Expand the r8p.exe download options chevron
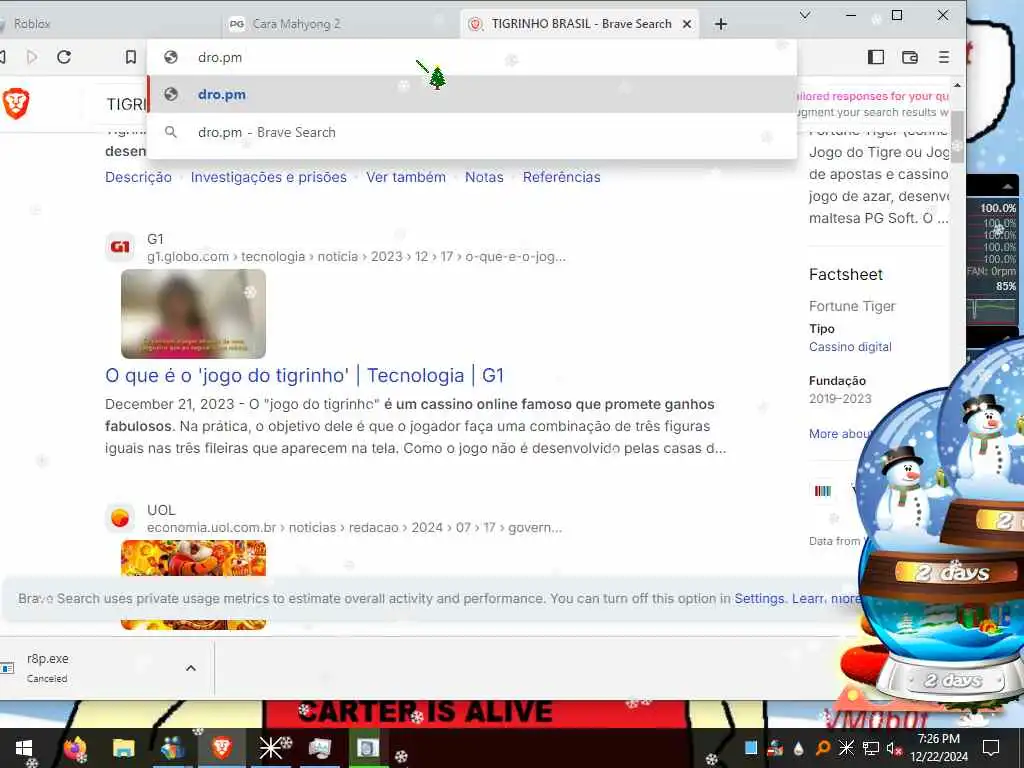1024x768 pixels. (x=191, y=668)
